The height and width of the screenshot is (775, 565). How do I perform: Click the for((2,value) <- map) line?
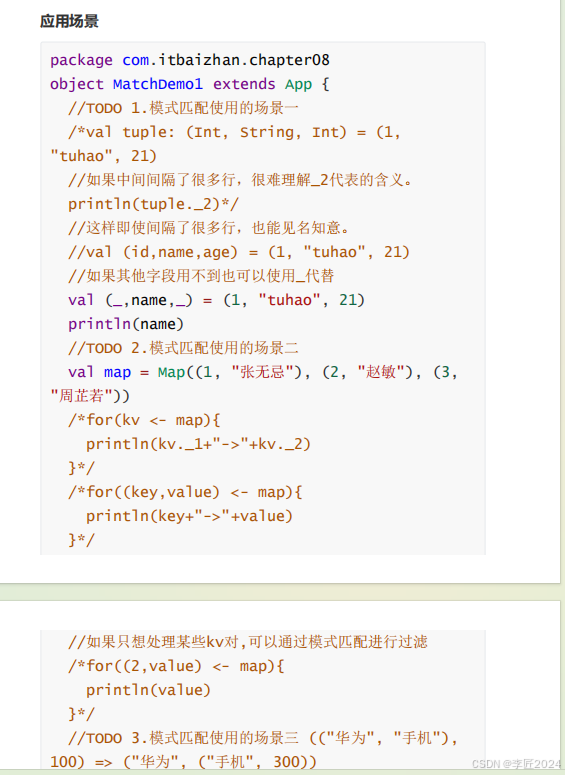coord(176,666)
